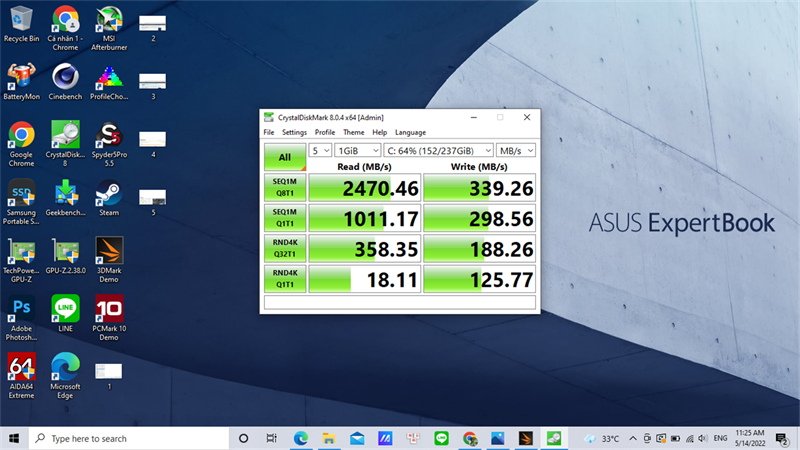
Task: Open the Profile menu in CrystalDiskMark
Action: click(324, 132)
